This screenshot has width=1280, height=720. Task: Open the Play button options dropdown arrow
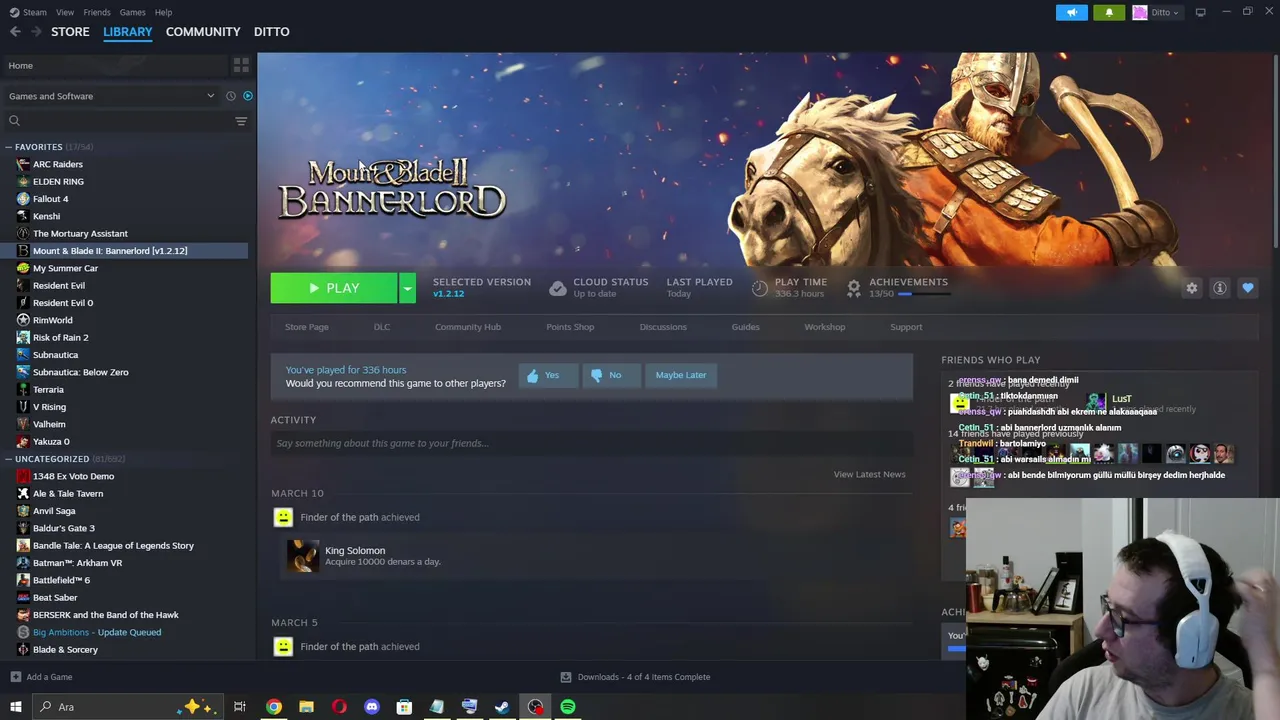tap(407, 288)
